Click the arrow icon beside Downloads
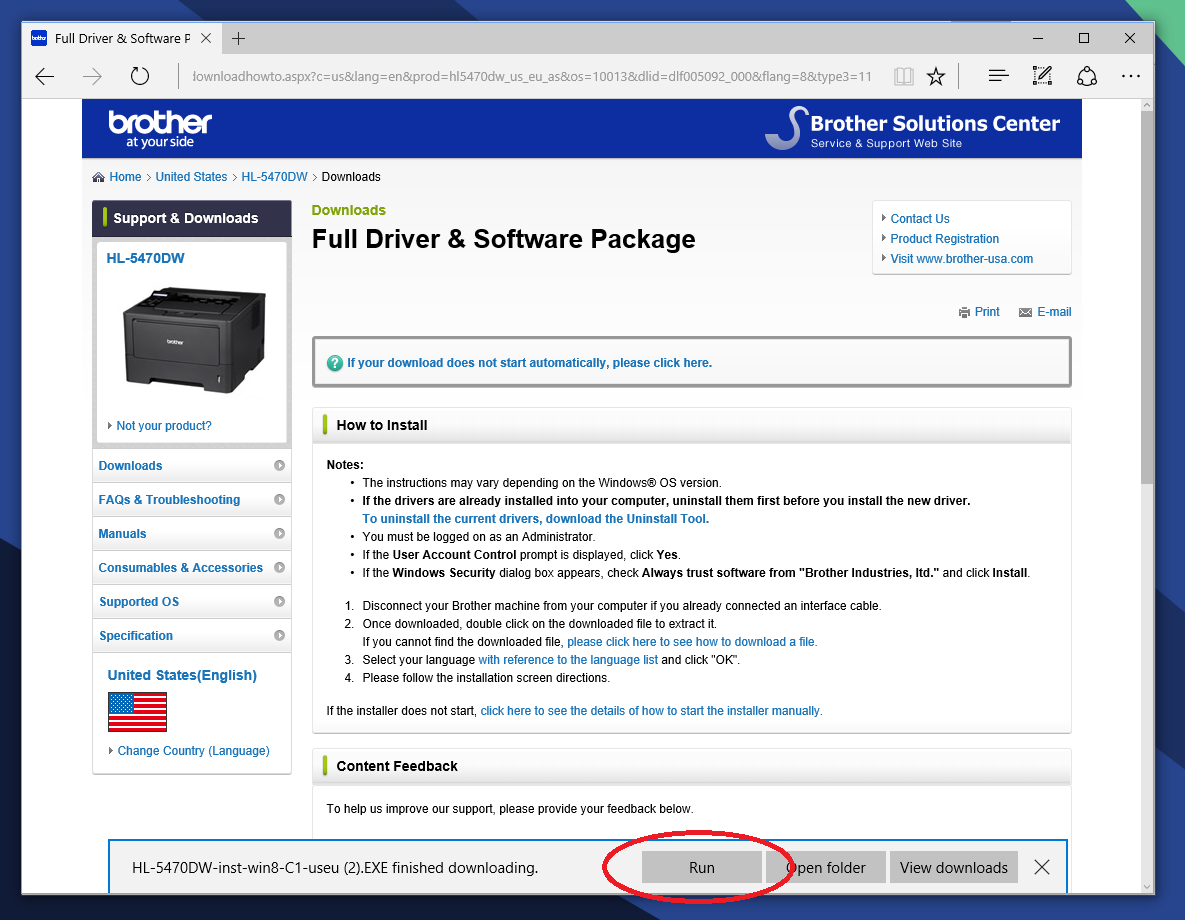The width and height of the screenshot is (1185, 920). tap(280, 466)
